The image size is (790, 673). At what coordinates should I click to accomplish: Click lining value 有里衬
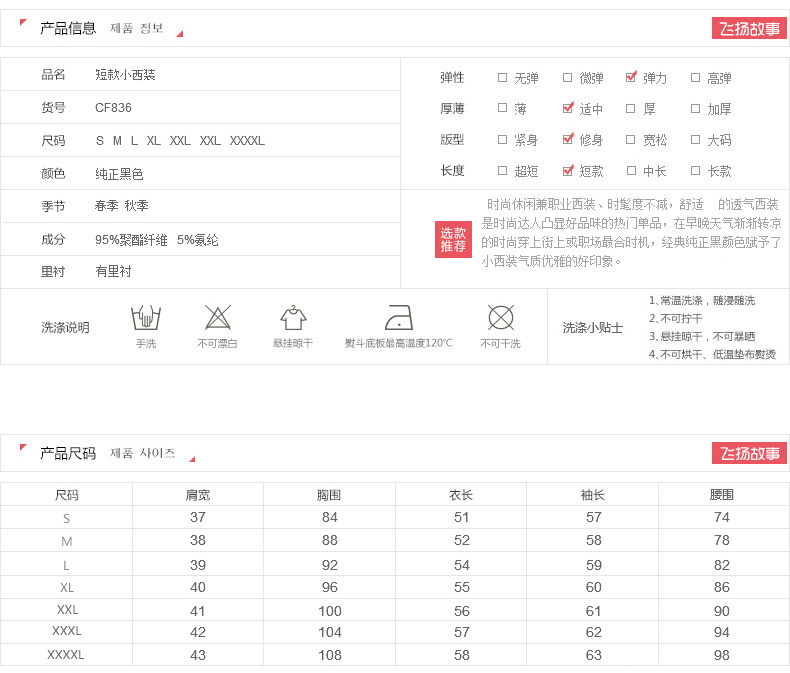click(x=113, y=272)
